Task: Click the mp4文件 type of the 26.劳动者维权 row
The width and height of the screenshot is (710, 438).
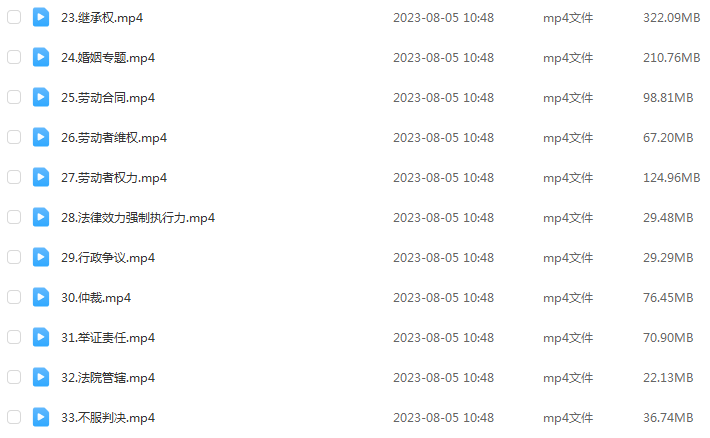Action: pos(568,138)
